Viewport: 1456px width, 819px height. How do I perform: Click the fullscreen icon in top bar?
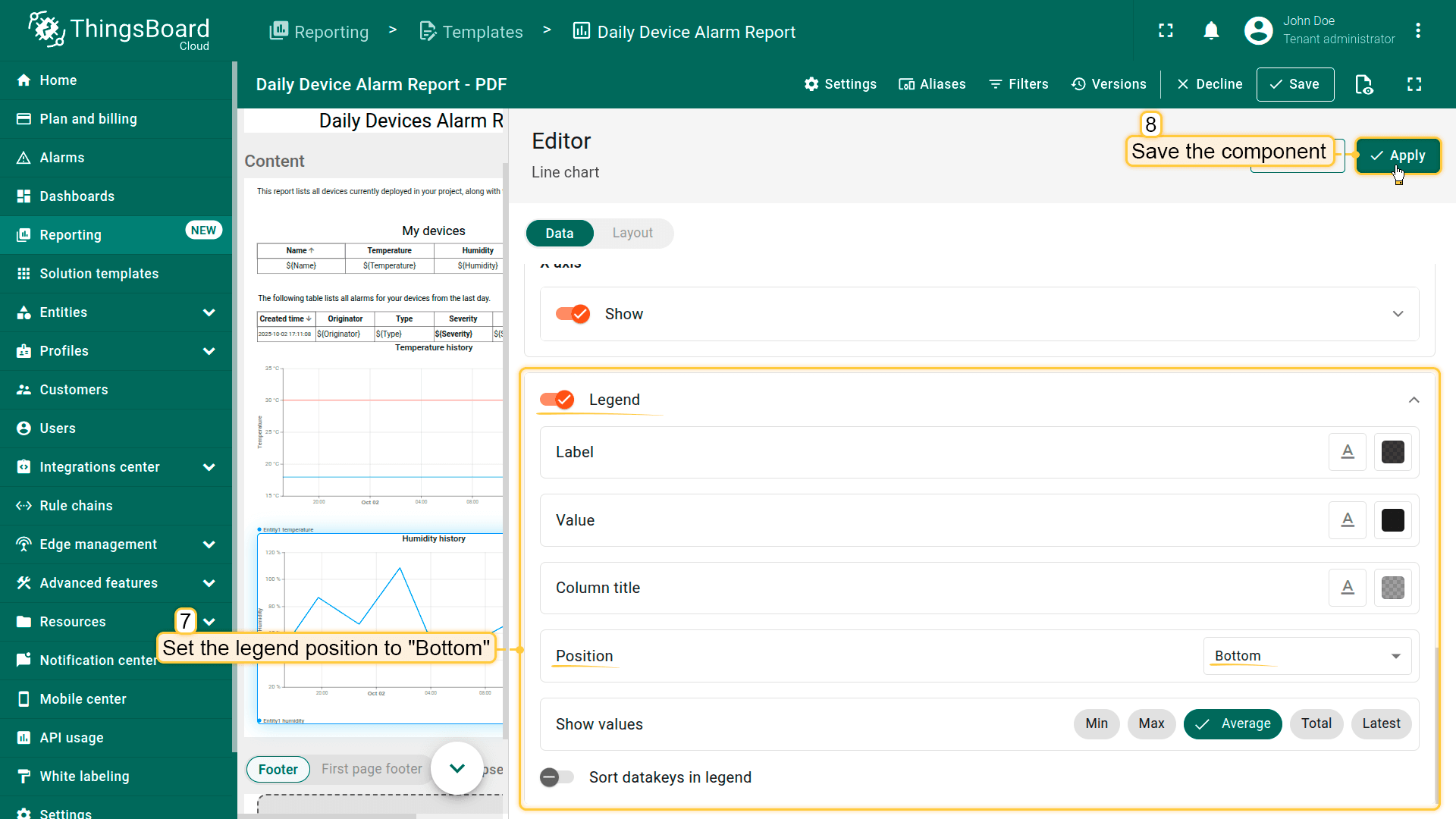pyautogui.click(x=1166, y=31)
